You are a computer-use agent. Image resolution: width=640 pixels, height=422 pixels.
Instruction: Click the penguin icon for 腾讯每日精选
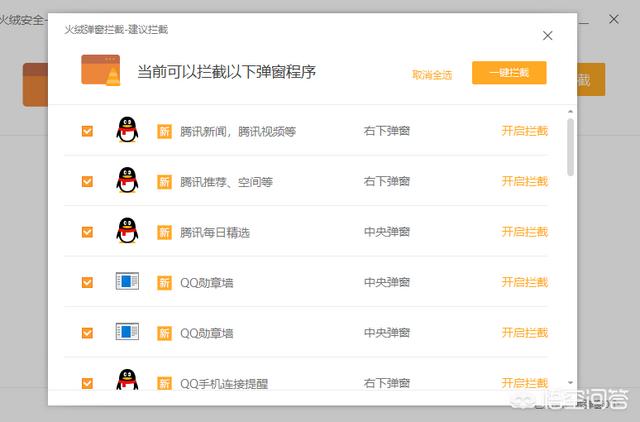126,231
